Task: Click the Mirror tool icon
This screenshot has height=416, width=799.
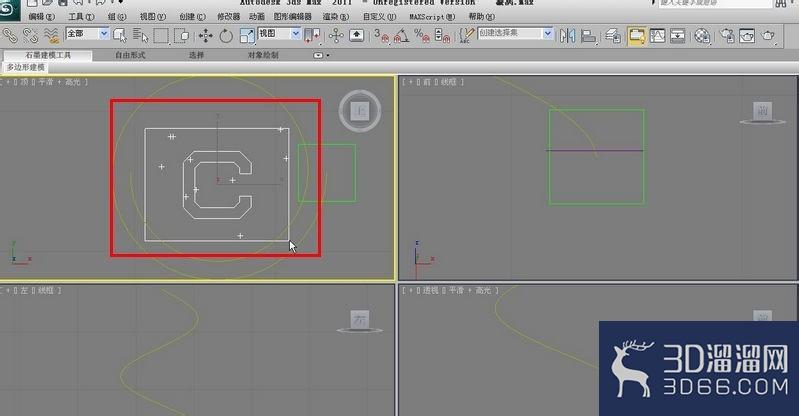Action: (567, 36)
